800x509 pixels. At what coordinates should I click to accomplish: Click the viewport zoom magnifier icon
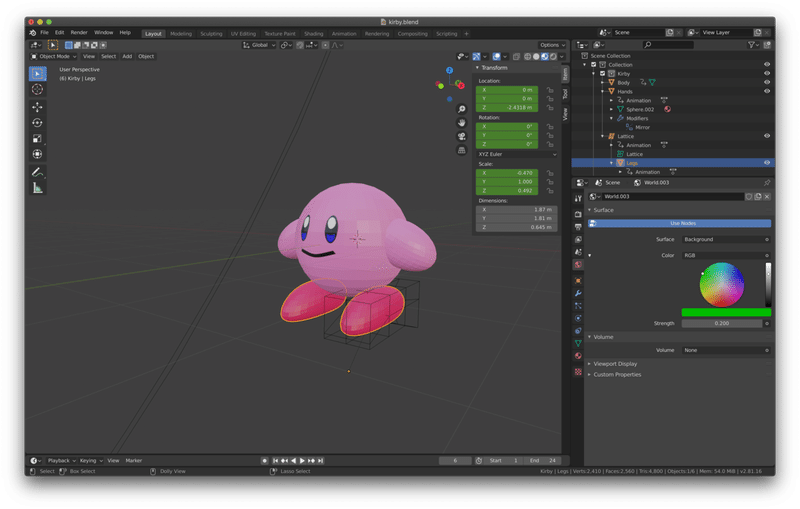(x=461, y=109)
